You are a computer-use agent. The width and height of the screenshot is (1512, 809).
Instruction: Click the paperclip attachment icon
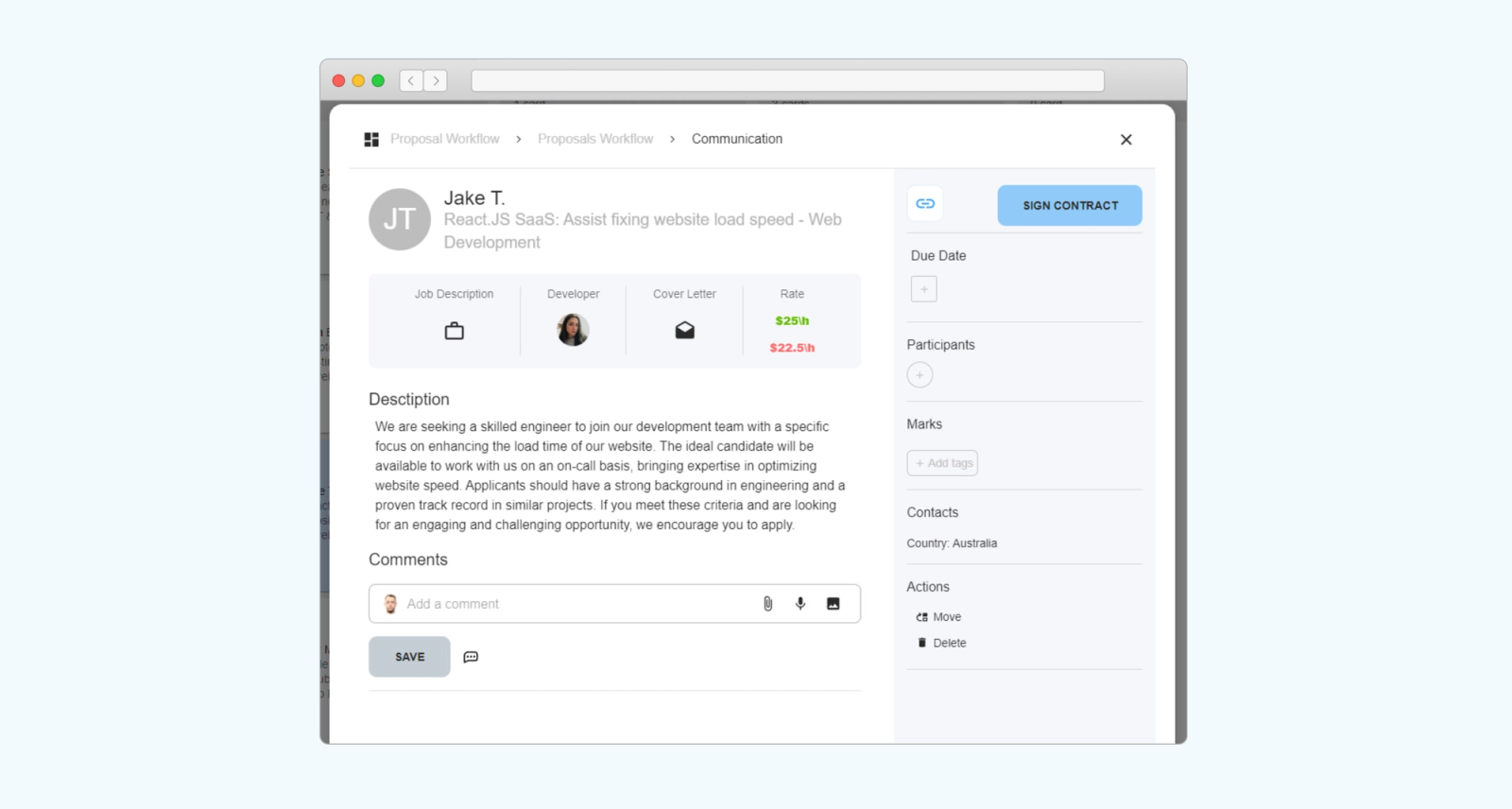tap(768, 604)
